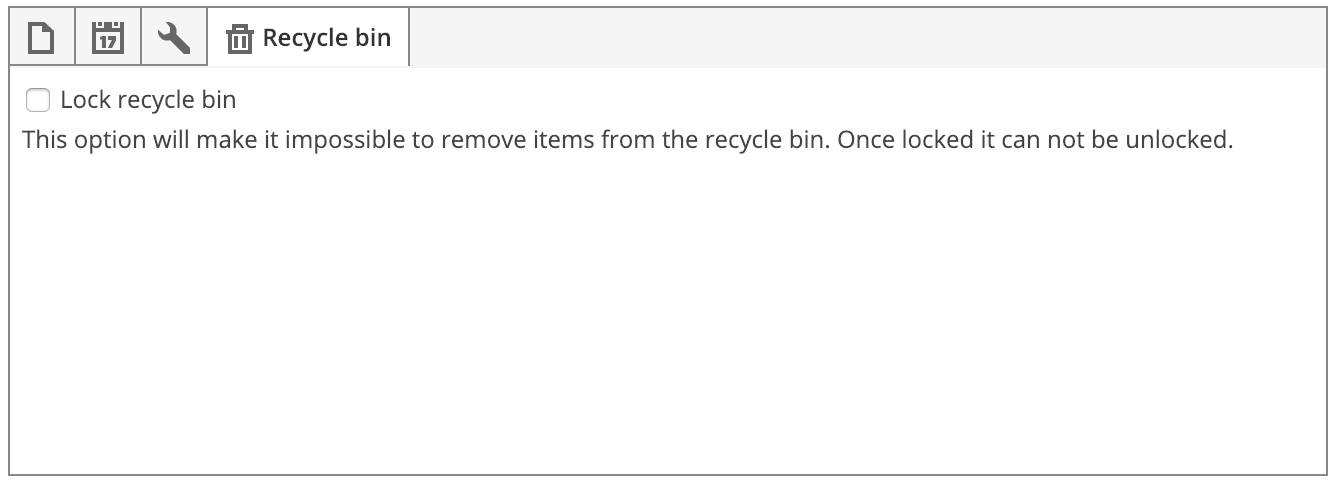Tick the box beside Lock recycle bin
This screenshot has width=1338, height=486.
click(38, 100)
